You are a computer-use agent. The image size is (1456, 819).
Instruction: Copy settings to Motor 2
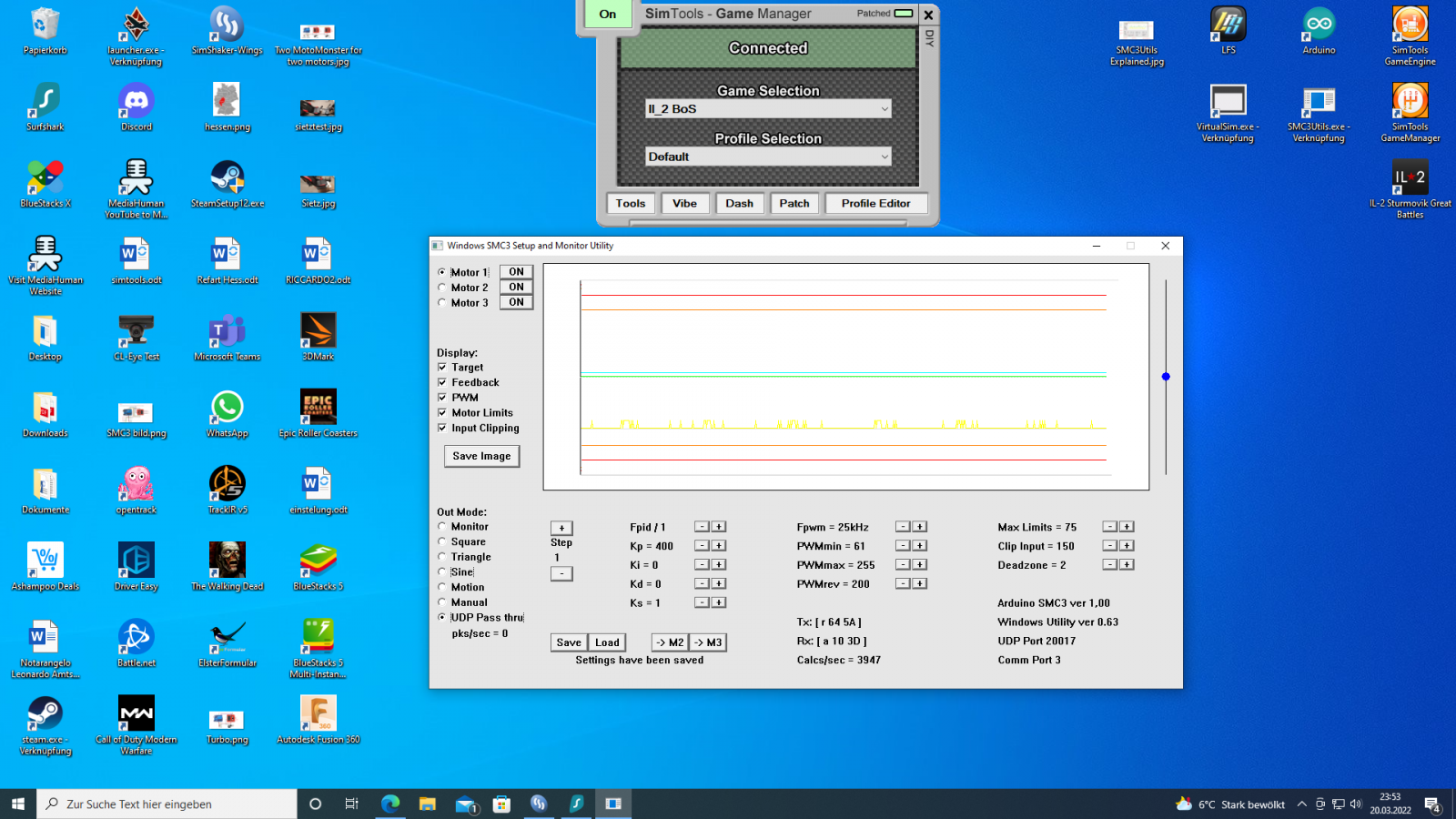pyautogui.click(x=670, y=642)
